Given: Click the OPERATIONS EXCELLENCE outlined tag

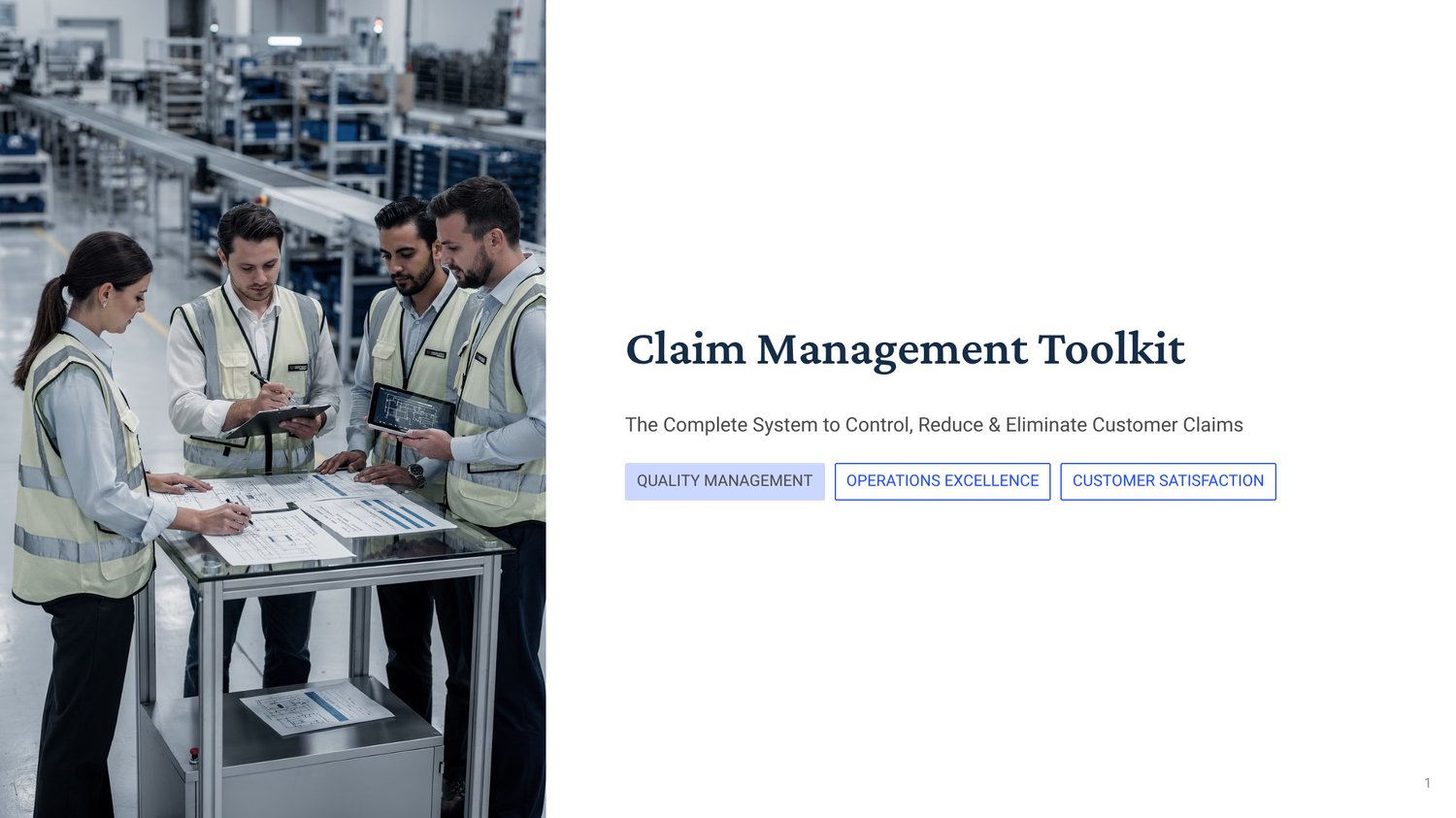Looking at the screenshot, I should click(x=943, y=481).
